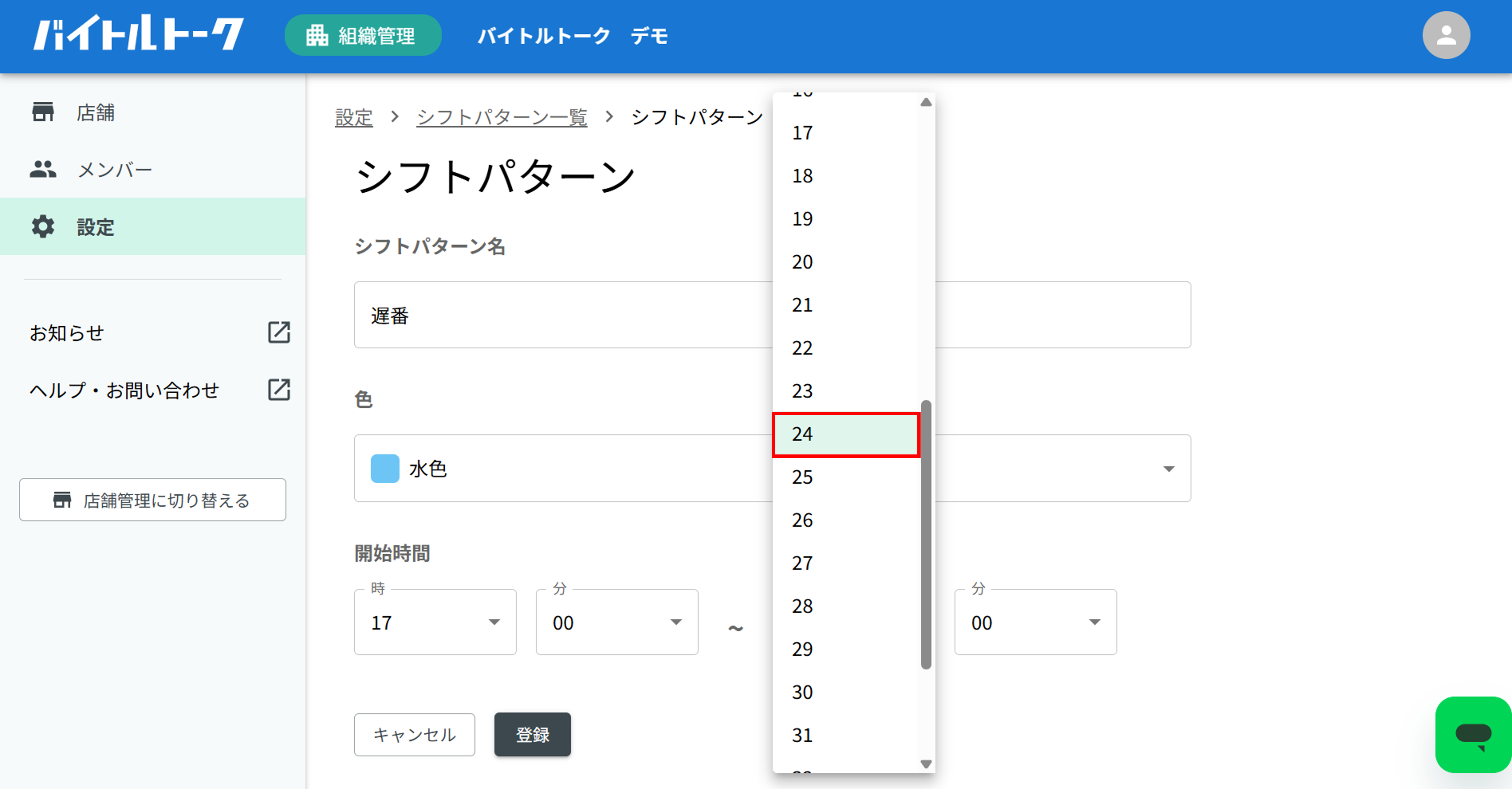Click the breadcrumb text シフトパターン
Image resolution: width=1512 pixels, height=789 pixels.
[697, 117]
